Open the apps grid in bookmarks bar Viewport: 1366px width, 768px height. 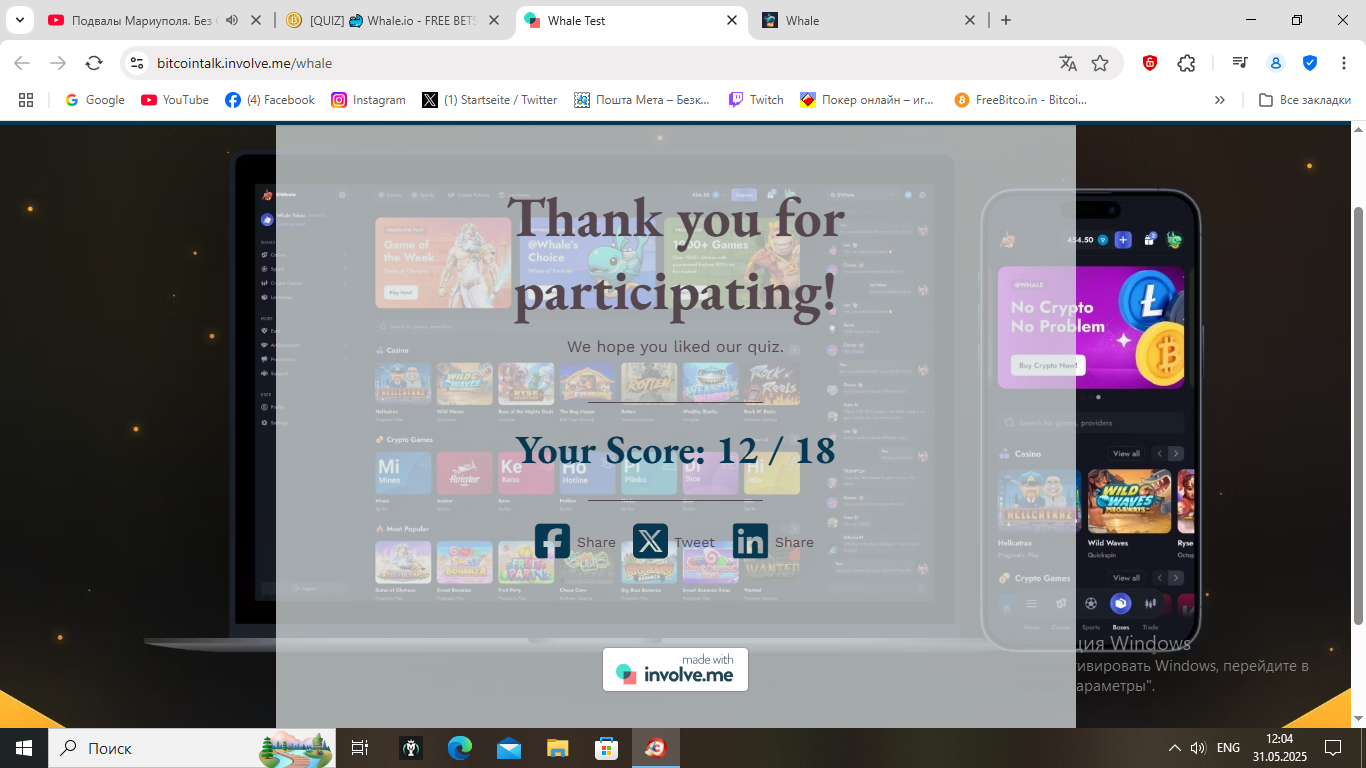click(26, 100)
